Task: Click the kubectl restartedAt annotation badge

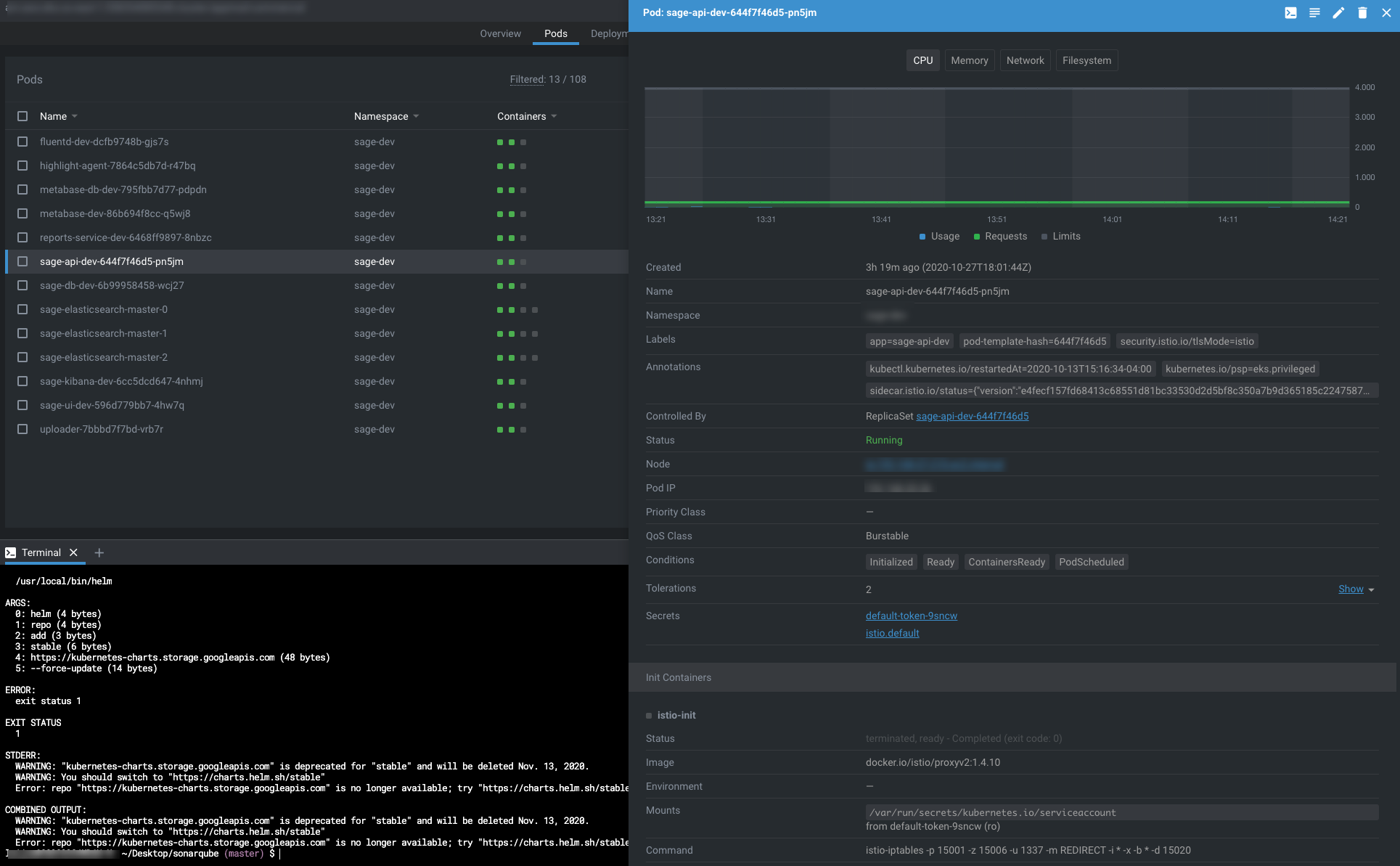Action: tap(1010, 369)
